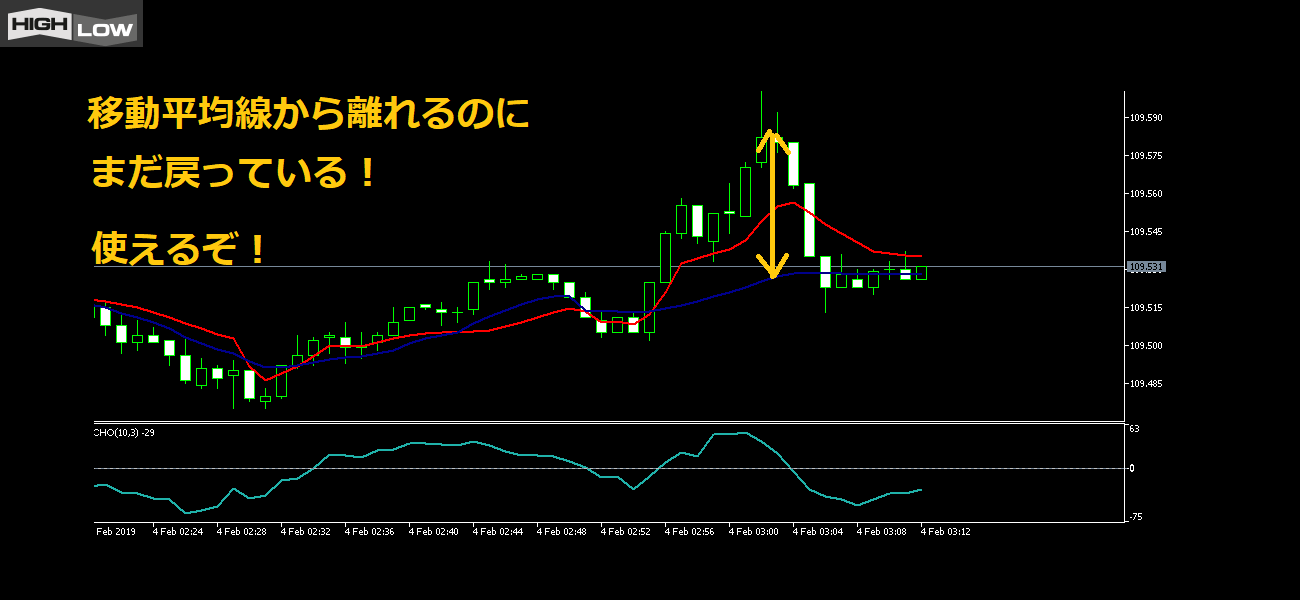
Task: Select the 109.560 price level label
Action: 1146,194
